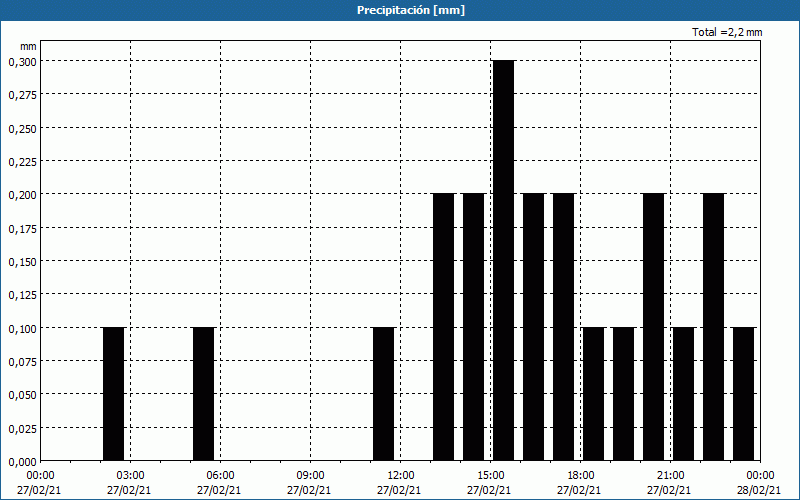Click the last bar before 00:00 28/02/21
Image resolution: width=800 pixels, height=500 pixels.
744,394
